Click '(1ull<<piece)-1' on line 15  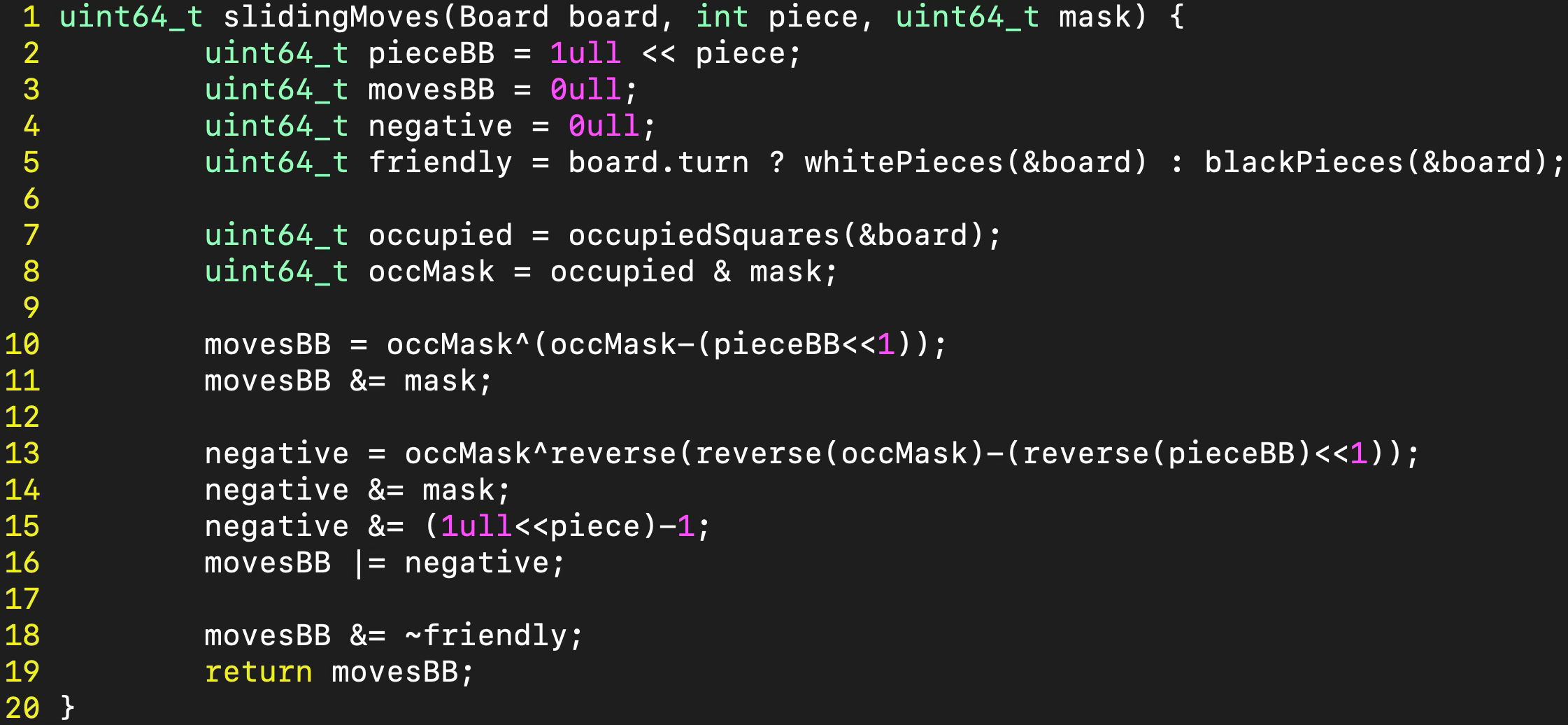click(559, 526)
